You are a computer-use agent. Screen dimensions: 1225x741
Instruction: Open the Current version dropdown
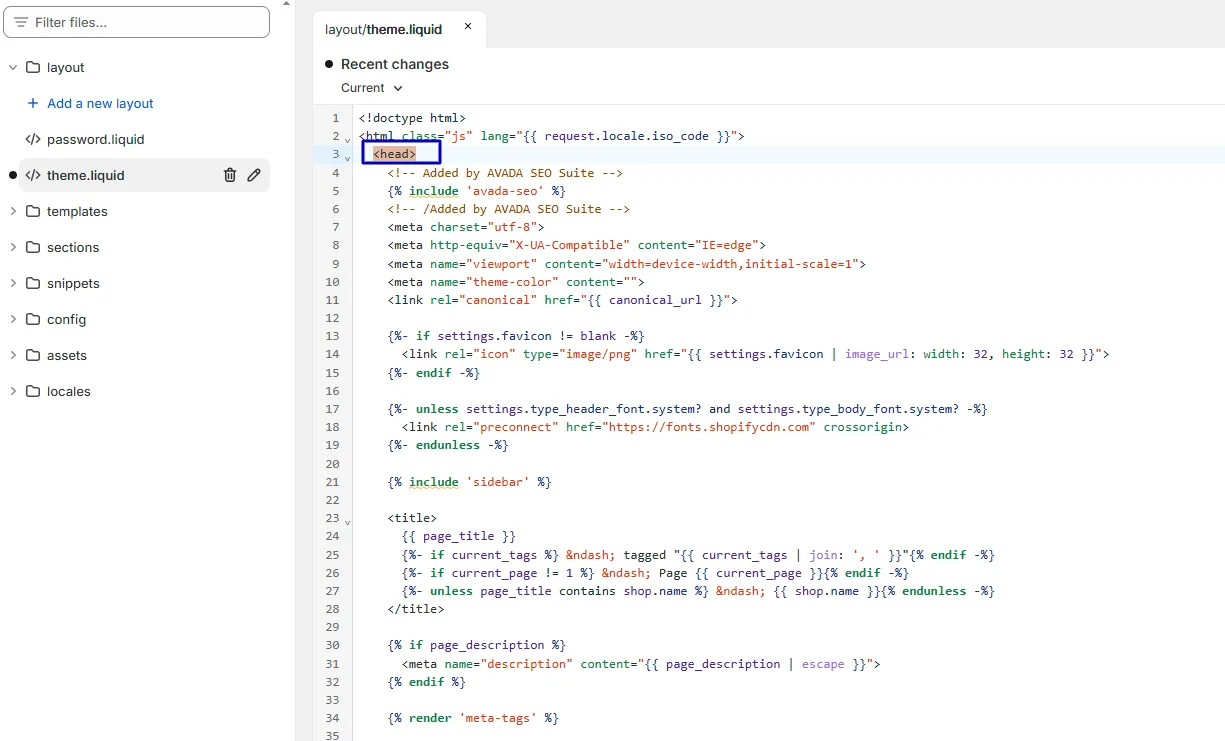(372, 88)
